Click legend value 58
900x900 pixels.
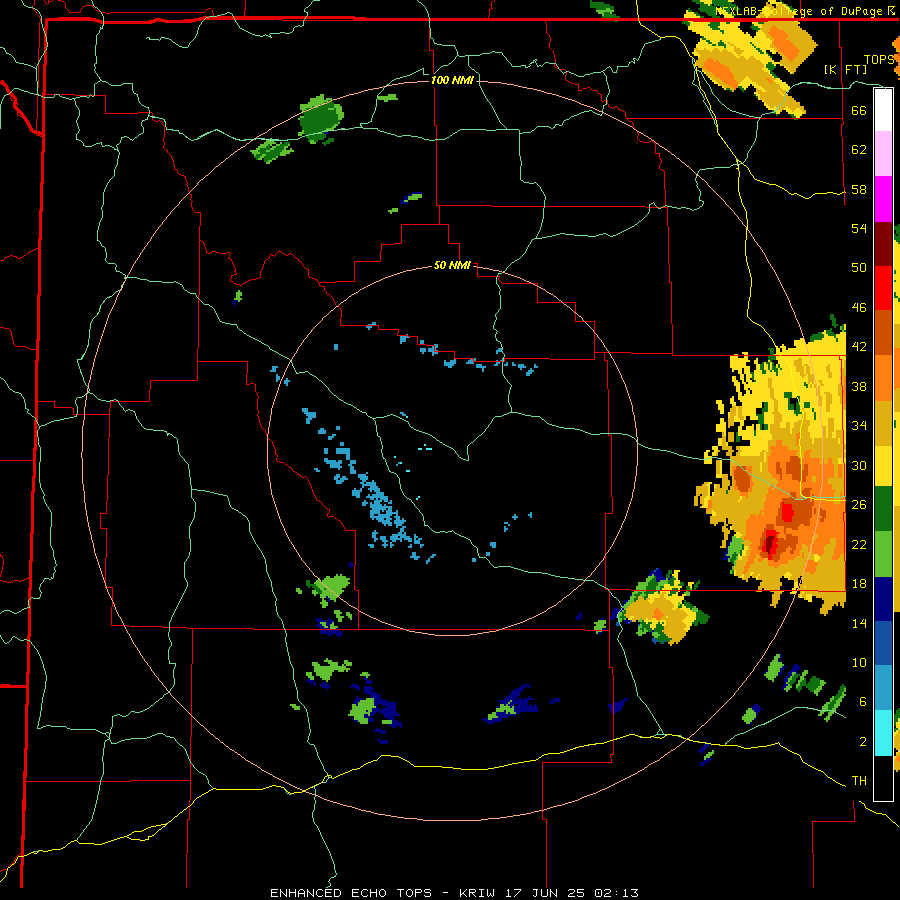point(859,189)
